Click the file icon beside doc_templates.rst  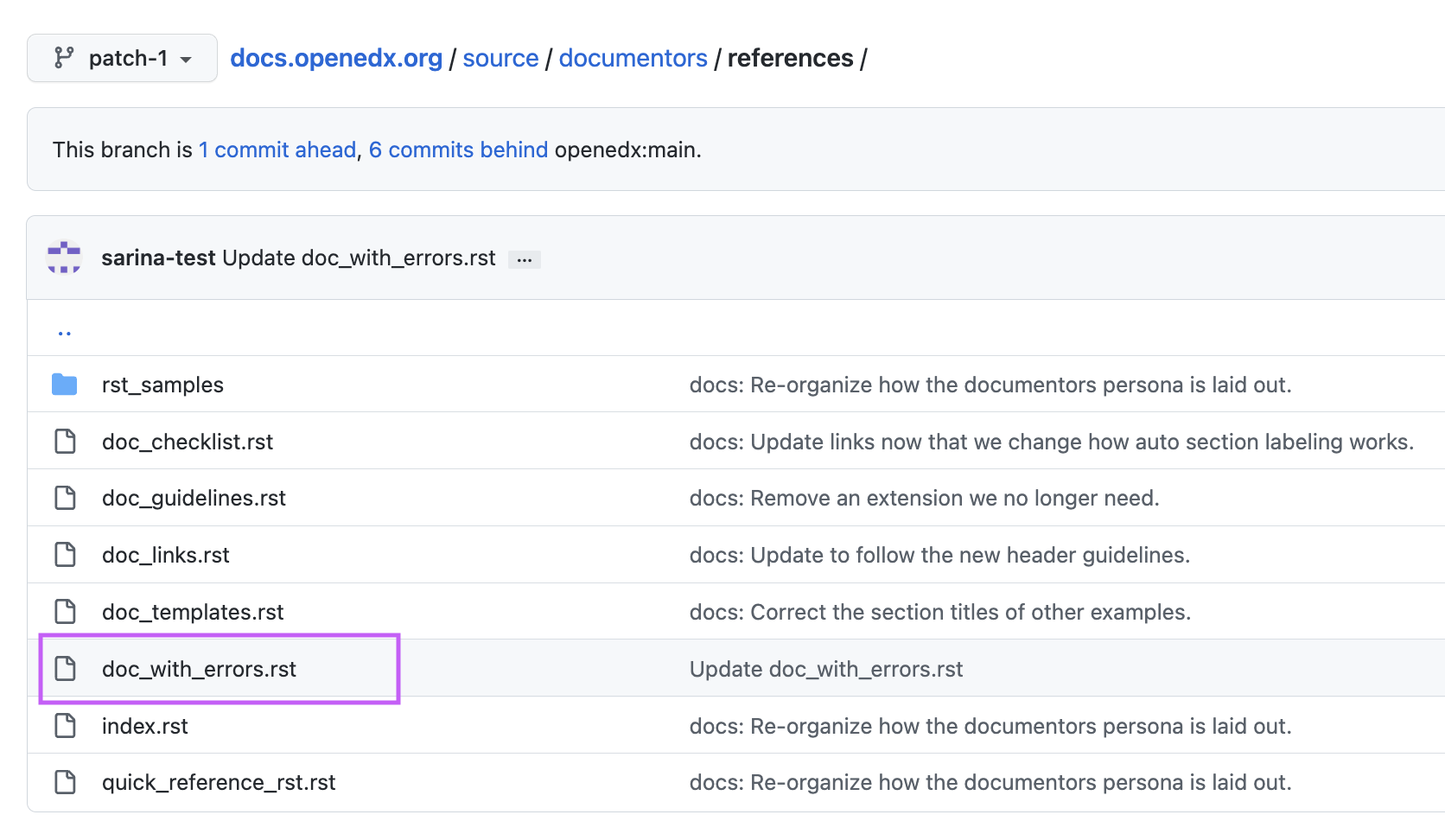65,611
